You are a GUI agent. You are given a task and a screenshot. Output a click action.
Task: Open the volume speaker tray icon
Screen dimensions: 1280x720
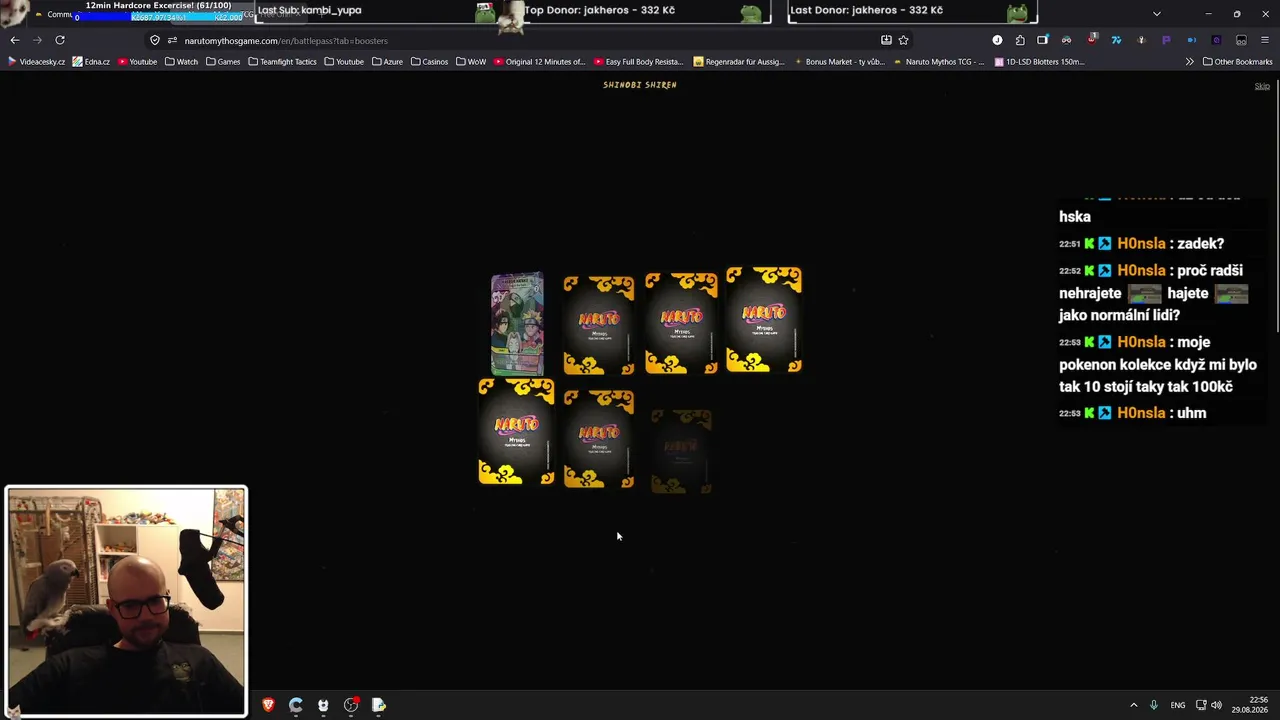coord(1216,705)
